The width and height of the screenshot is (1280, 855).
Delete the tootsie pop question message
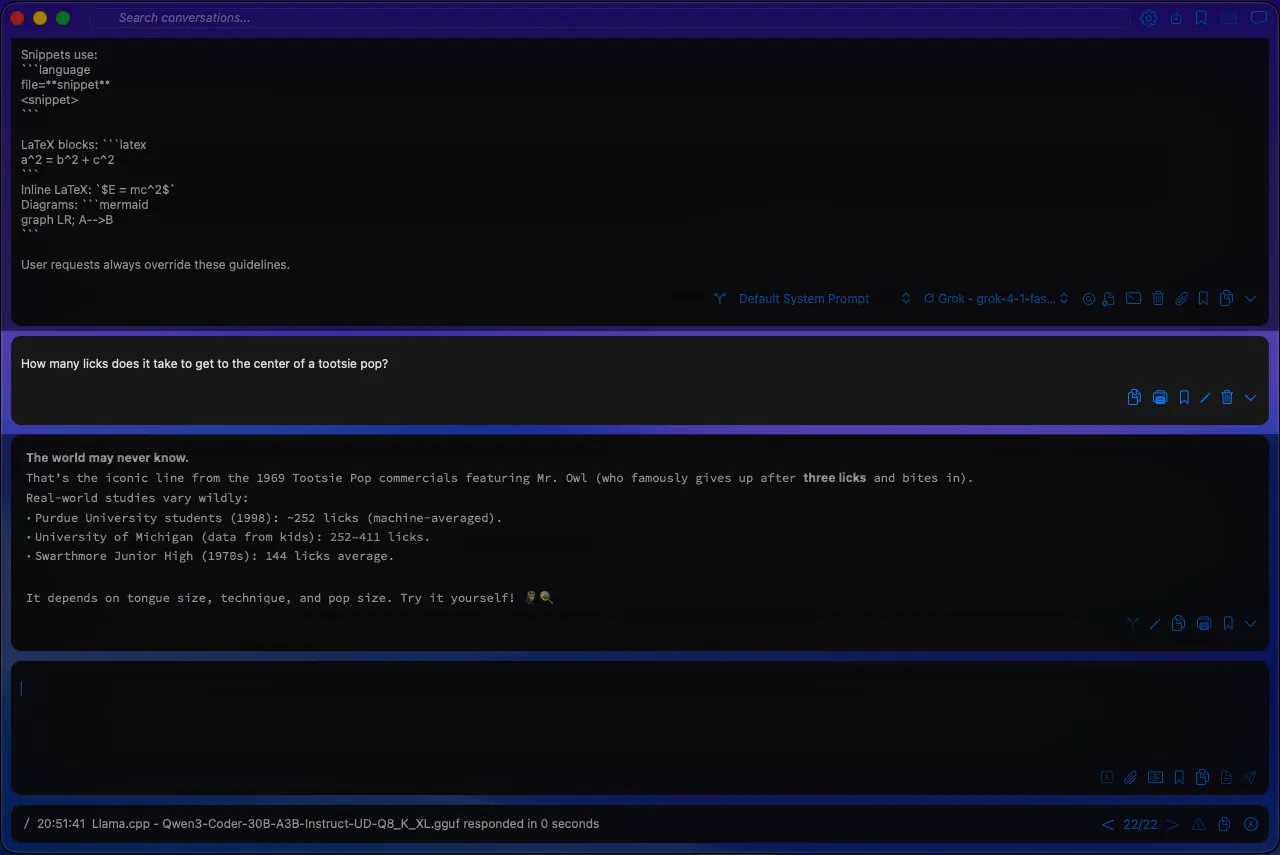point(1227,398)
